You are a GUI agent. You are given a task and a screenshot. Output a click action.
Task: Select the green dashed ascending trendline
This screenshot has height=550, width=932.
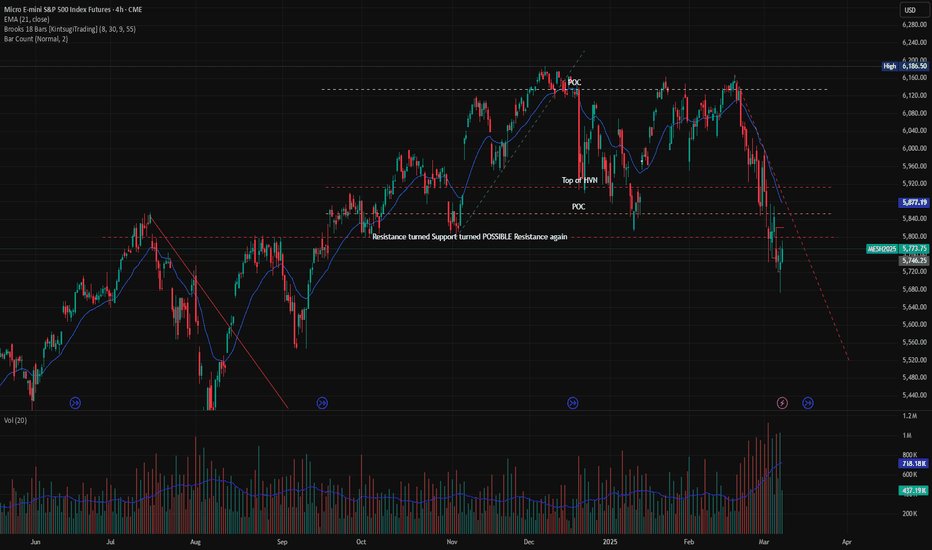coord(523,140)
